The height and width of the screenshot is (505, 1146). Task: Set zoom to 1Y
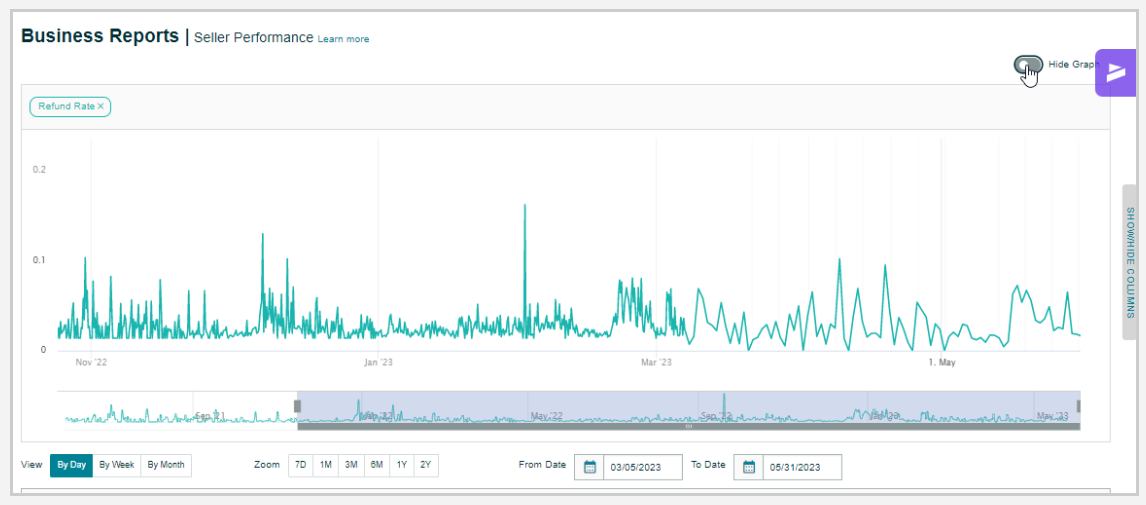(x=401, y=466)
